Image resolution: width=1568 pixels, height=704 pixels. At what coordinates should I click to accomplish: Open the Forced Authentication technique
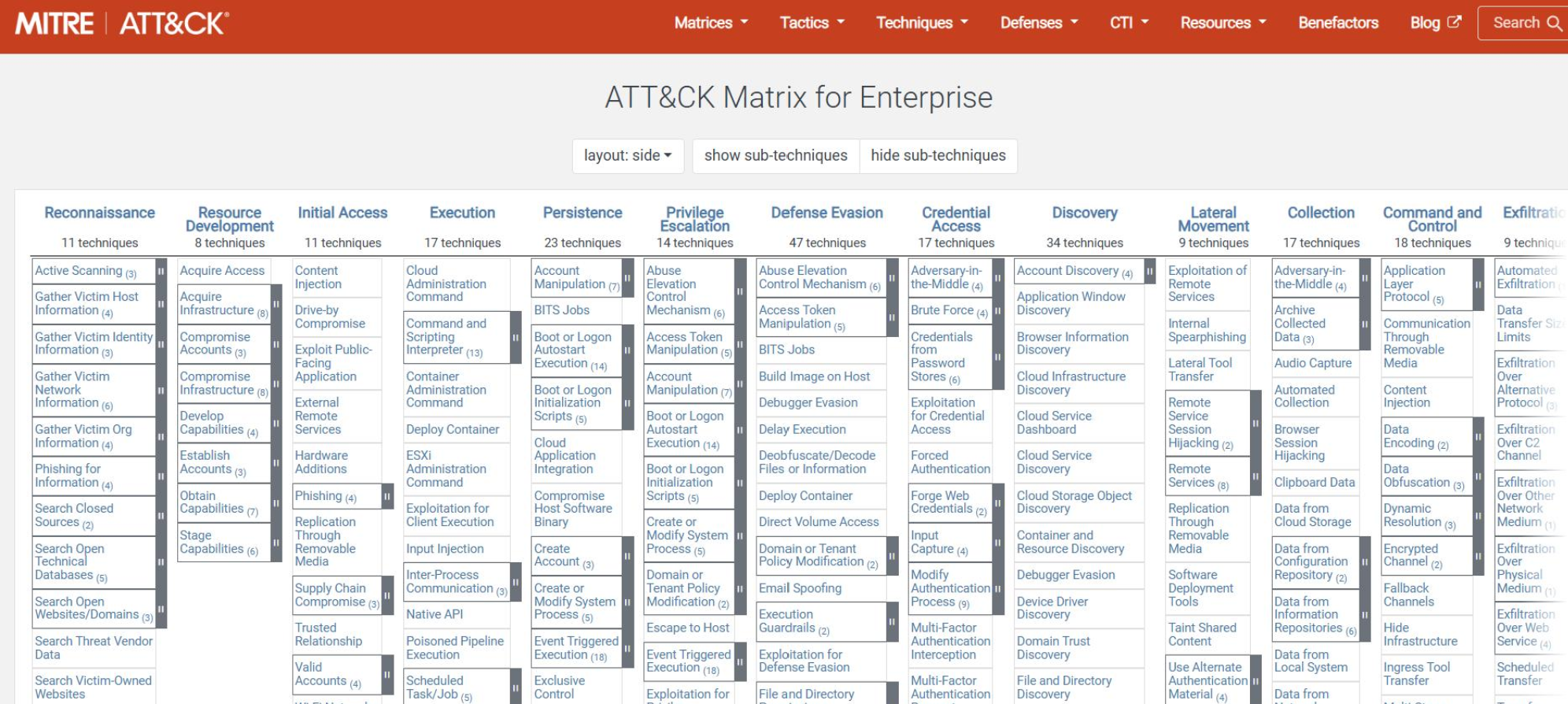pyautogui.click(x=950, y=462)
